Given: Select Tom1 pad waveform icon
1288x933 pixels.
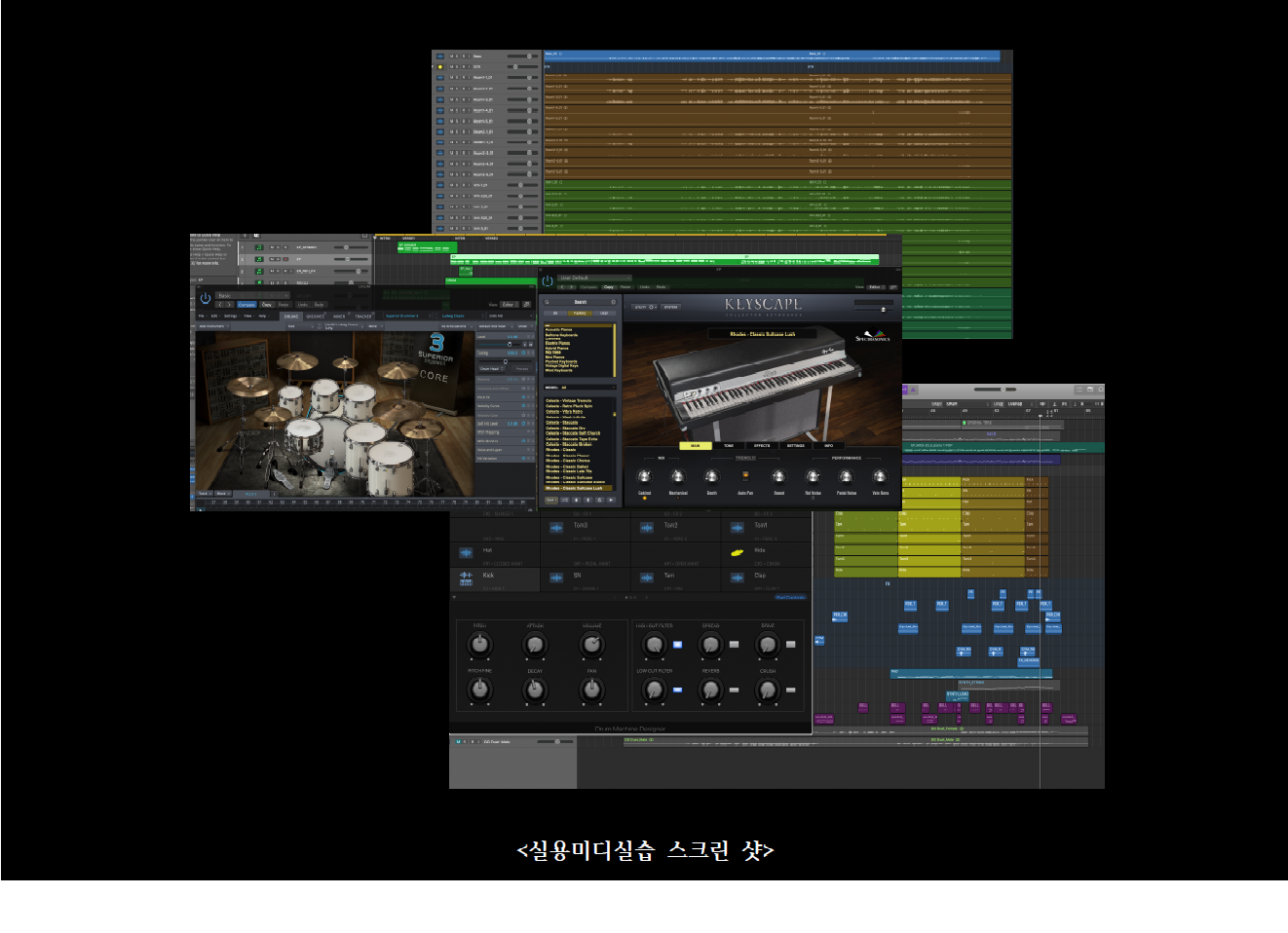Looking at the screenshot, I should [738, 528].
